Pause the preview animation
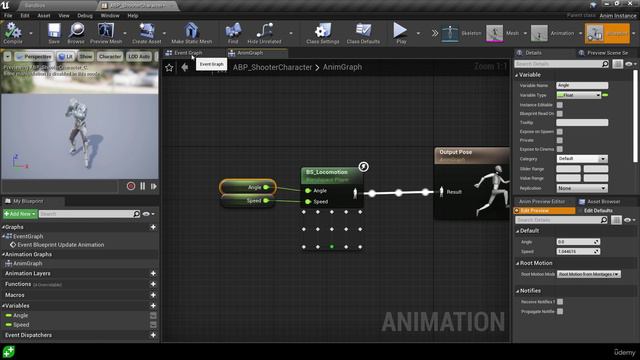Image resolution: width=640 pixels, height=360 pixels. pyautogui.click(x=142, y=186)
